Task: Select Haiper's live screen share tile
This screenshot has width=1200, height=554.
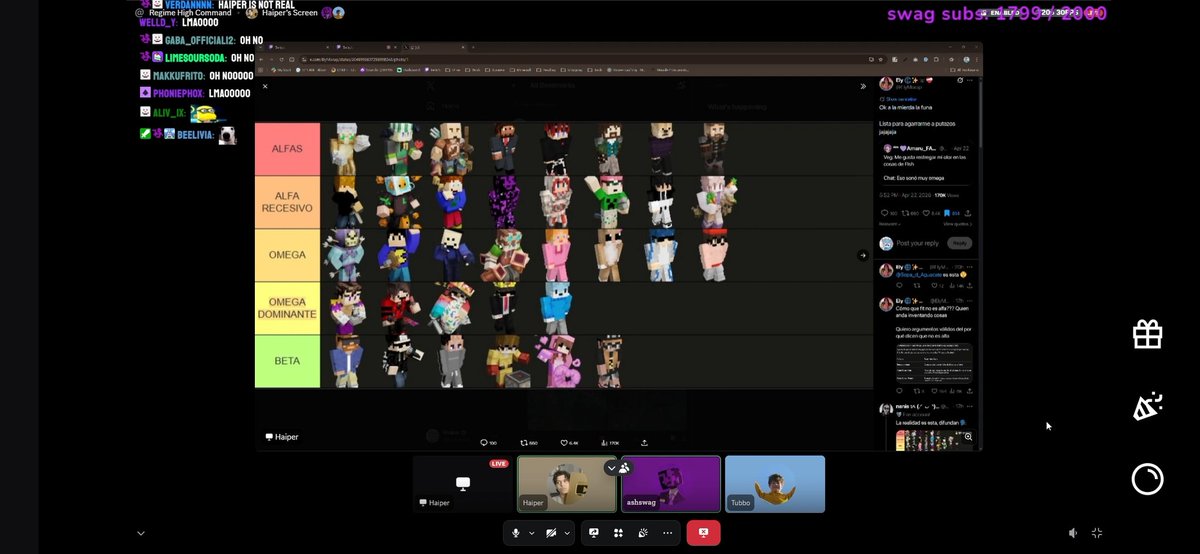Action: [x=463, y=484]
